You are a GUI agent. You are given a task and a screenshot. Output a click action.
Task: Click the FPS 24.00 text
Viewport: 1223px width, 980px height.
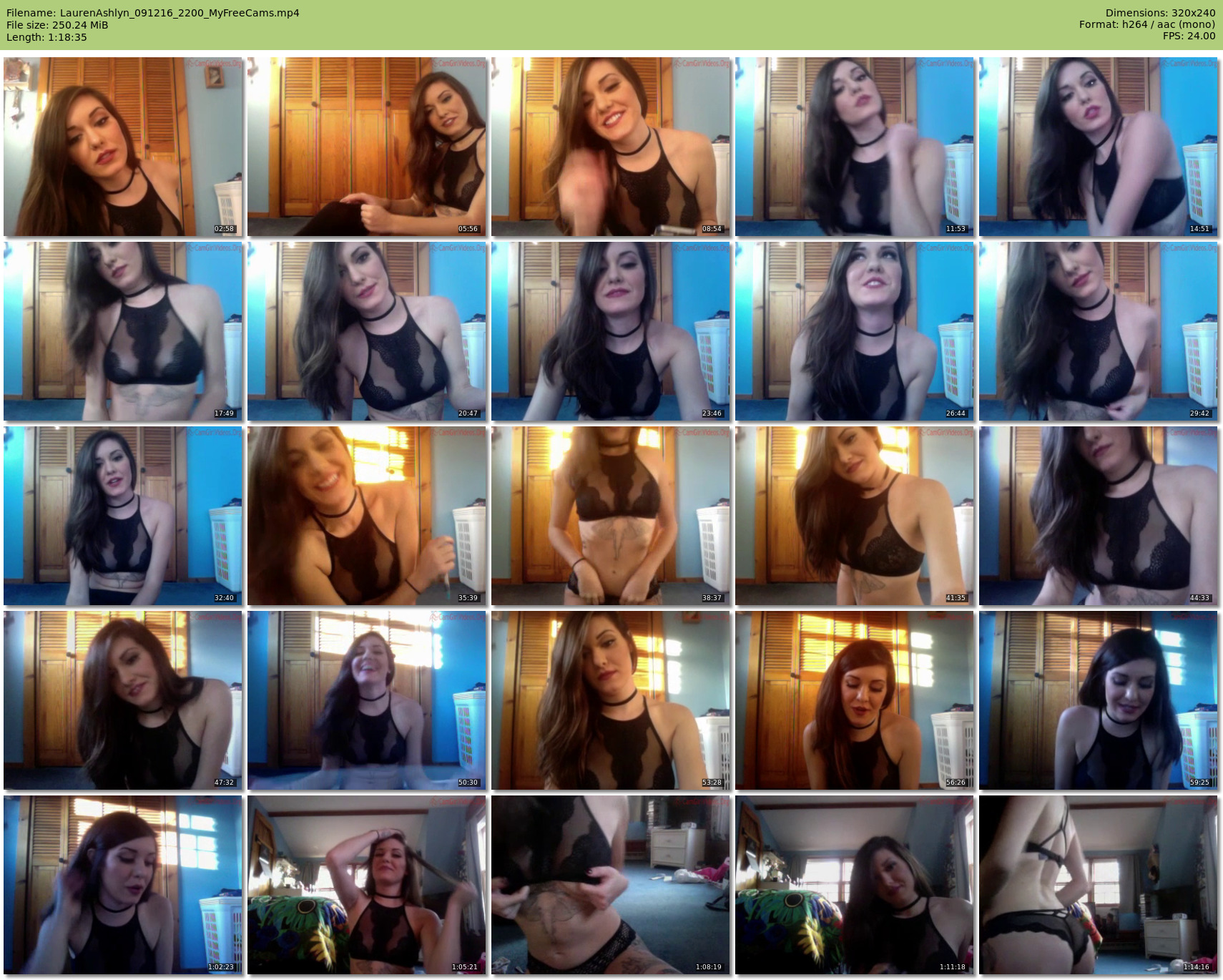click(x=1189, y=36)
